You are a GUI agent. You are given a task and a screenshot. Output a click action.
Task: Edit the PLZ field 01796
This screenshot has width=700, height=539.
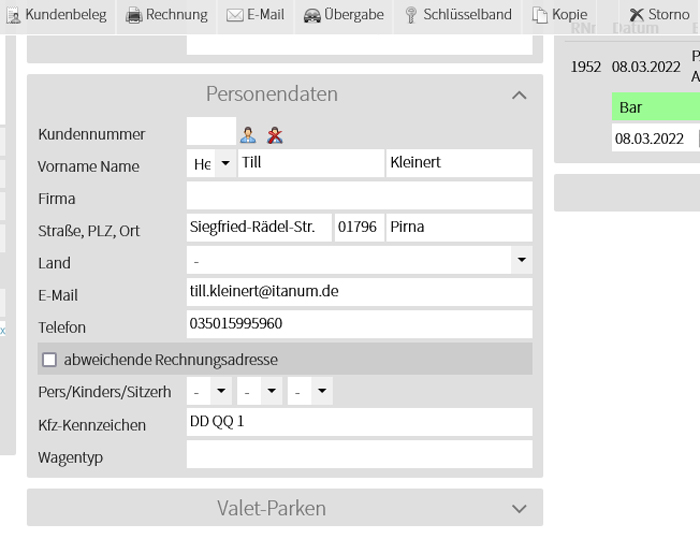359,228
